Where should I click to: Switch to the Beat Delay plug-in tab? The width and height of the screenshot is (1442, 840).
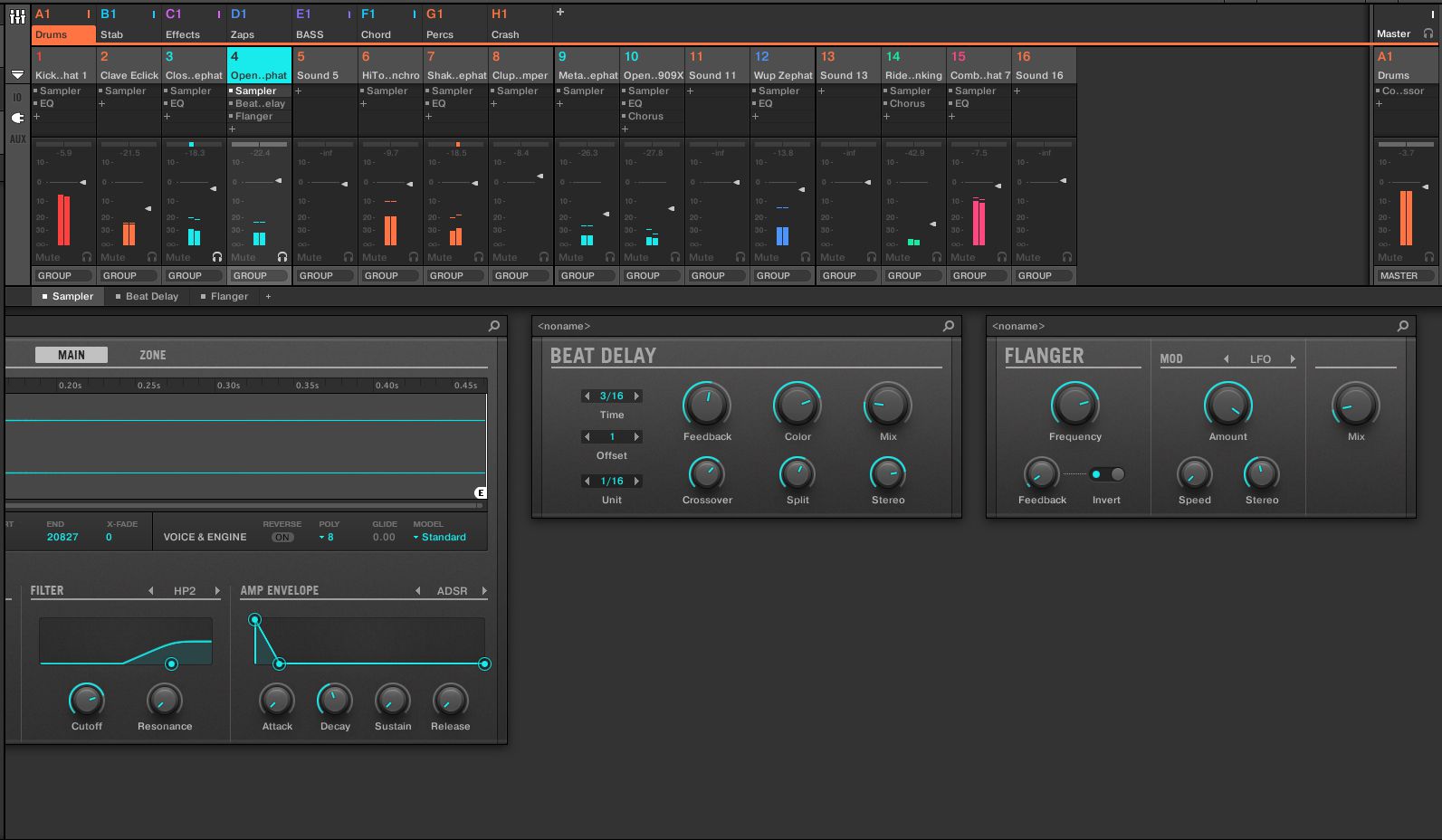[147, 296]
